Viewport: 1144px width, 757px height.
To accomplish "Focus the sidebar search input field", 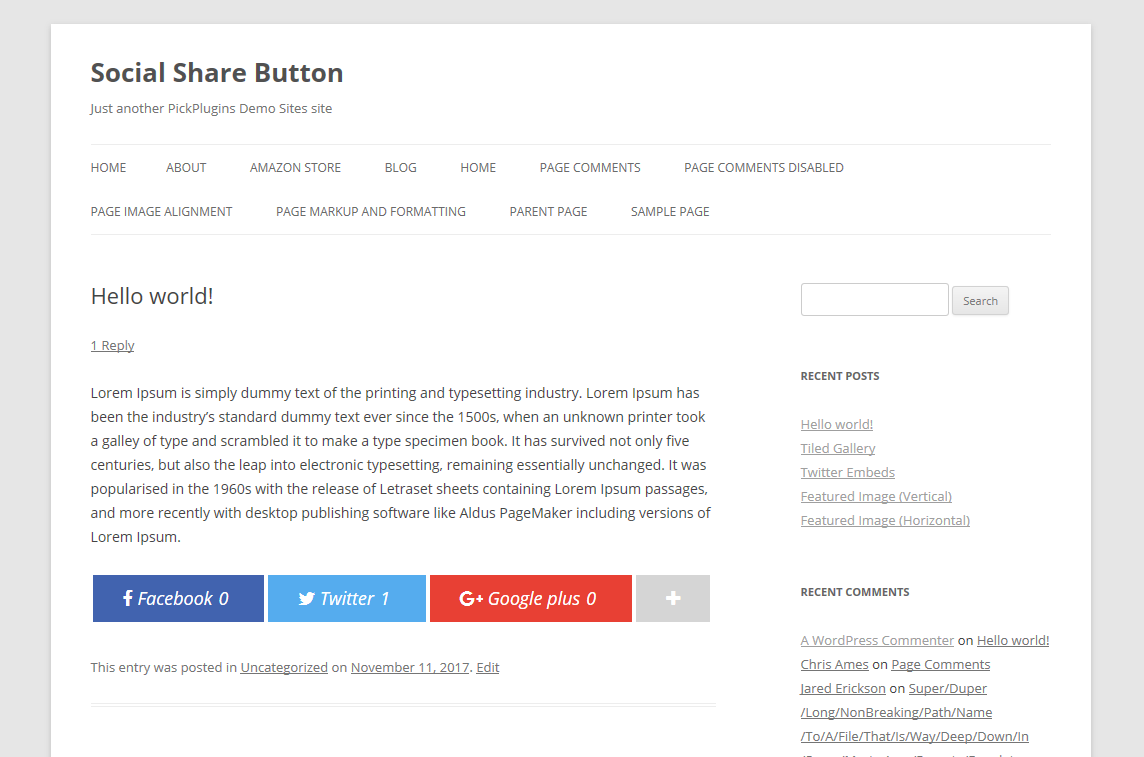I will coord(875,300).
